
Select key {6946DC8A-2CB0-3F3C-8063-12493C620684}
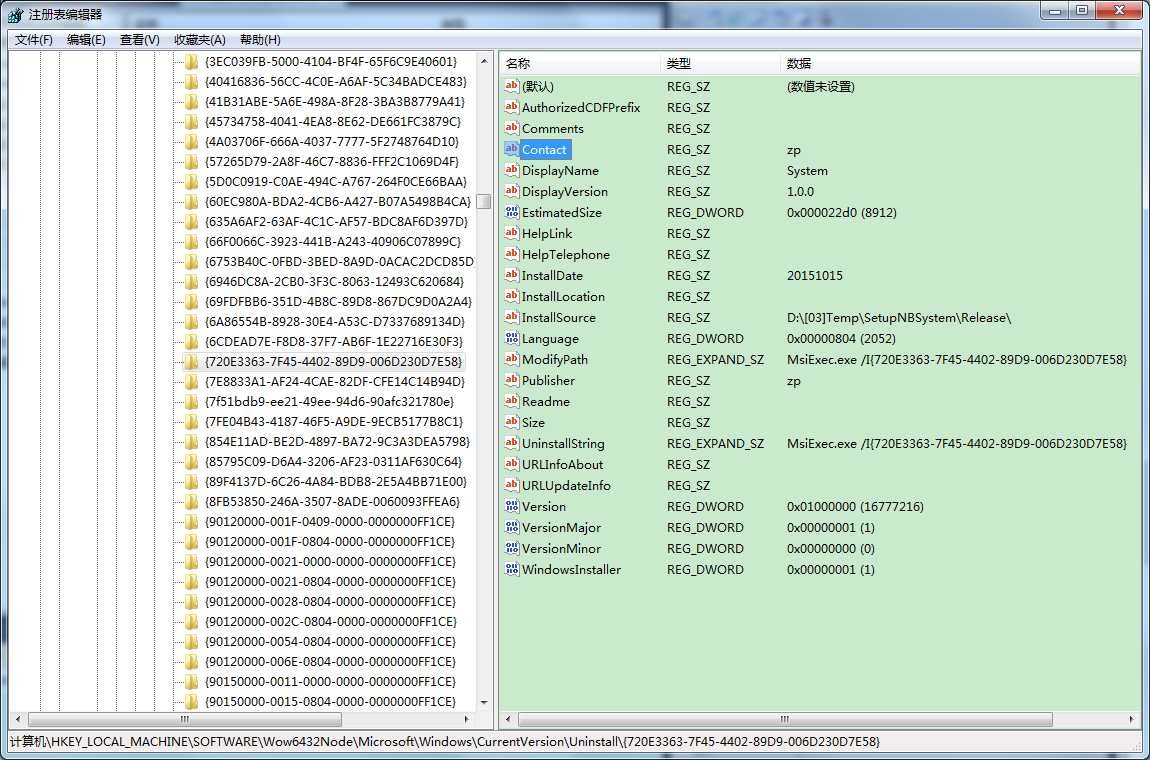(x=334, y=282)
